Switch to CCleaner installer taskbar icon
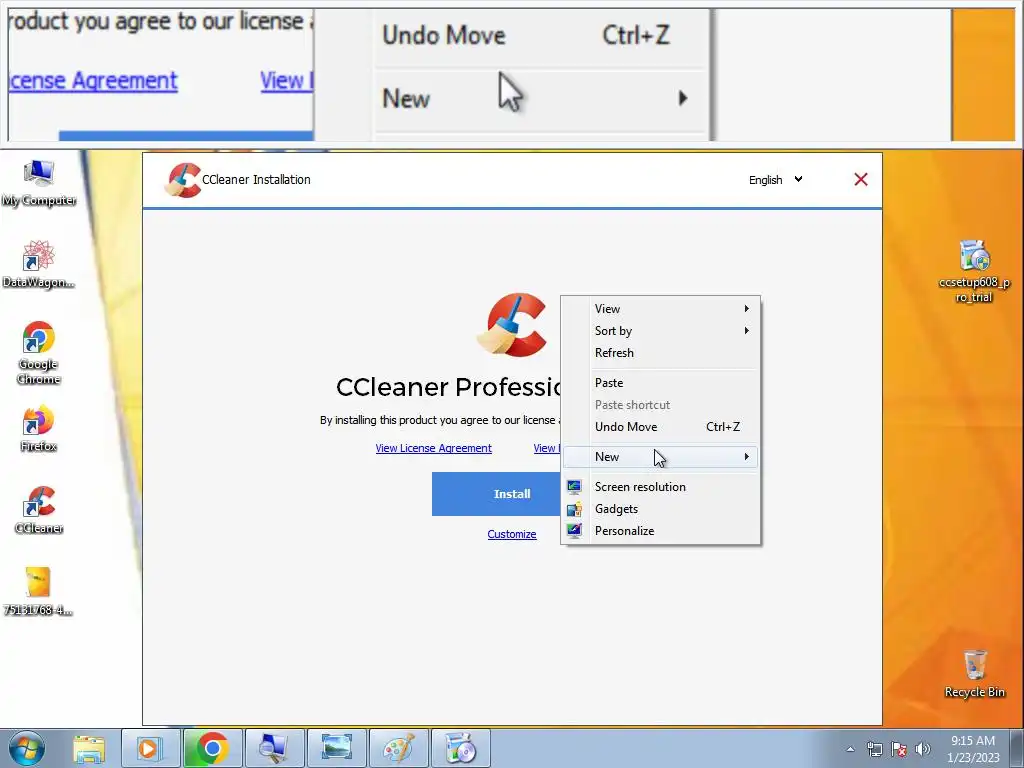 460,748
